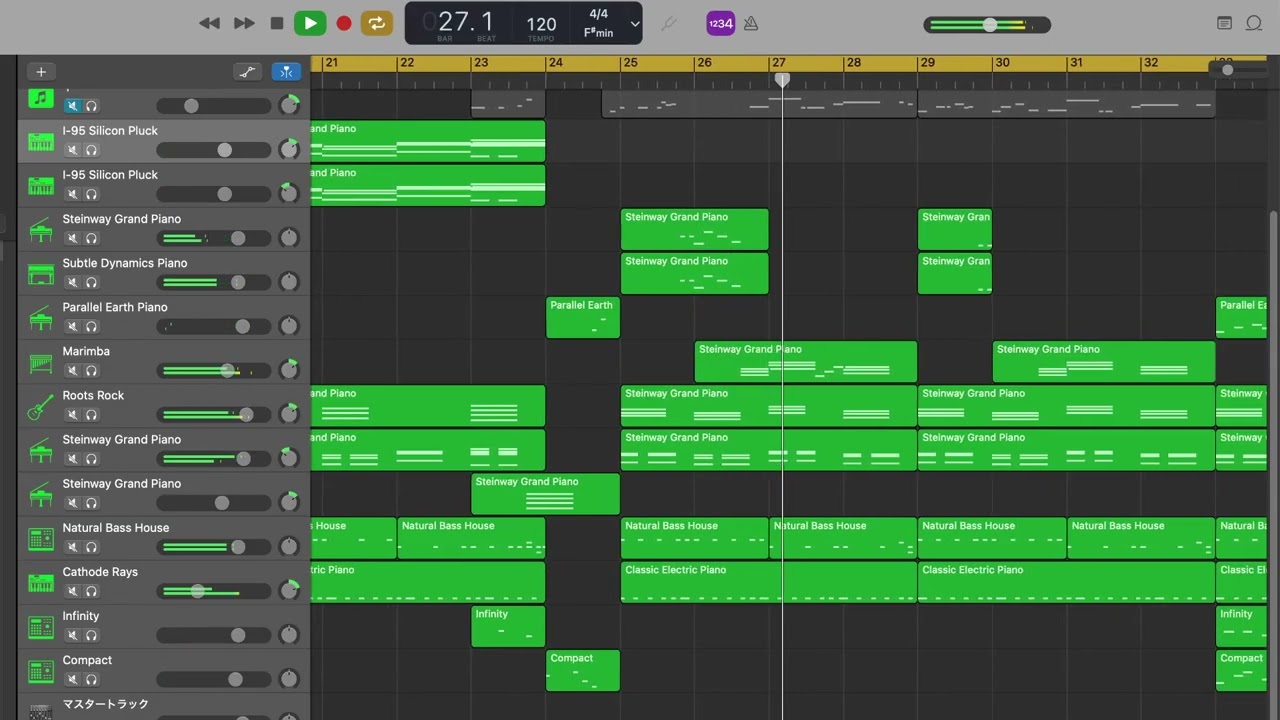Click the Infinity track pan knob

coord(289,635)
